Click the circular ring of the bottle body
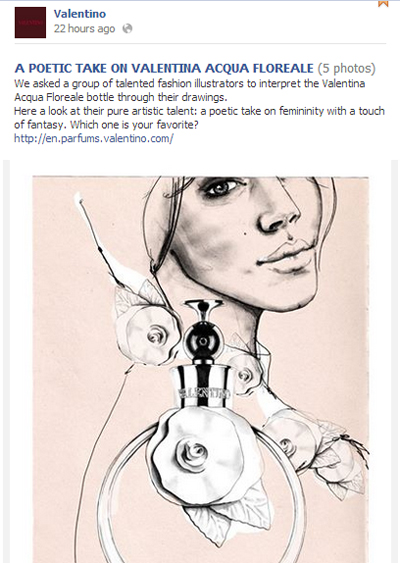This screenshot has height=563, width=400. (x=200, y=495)
